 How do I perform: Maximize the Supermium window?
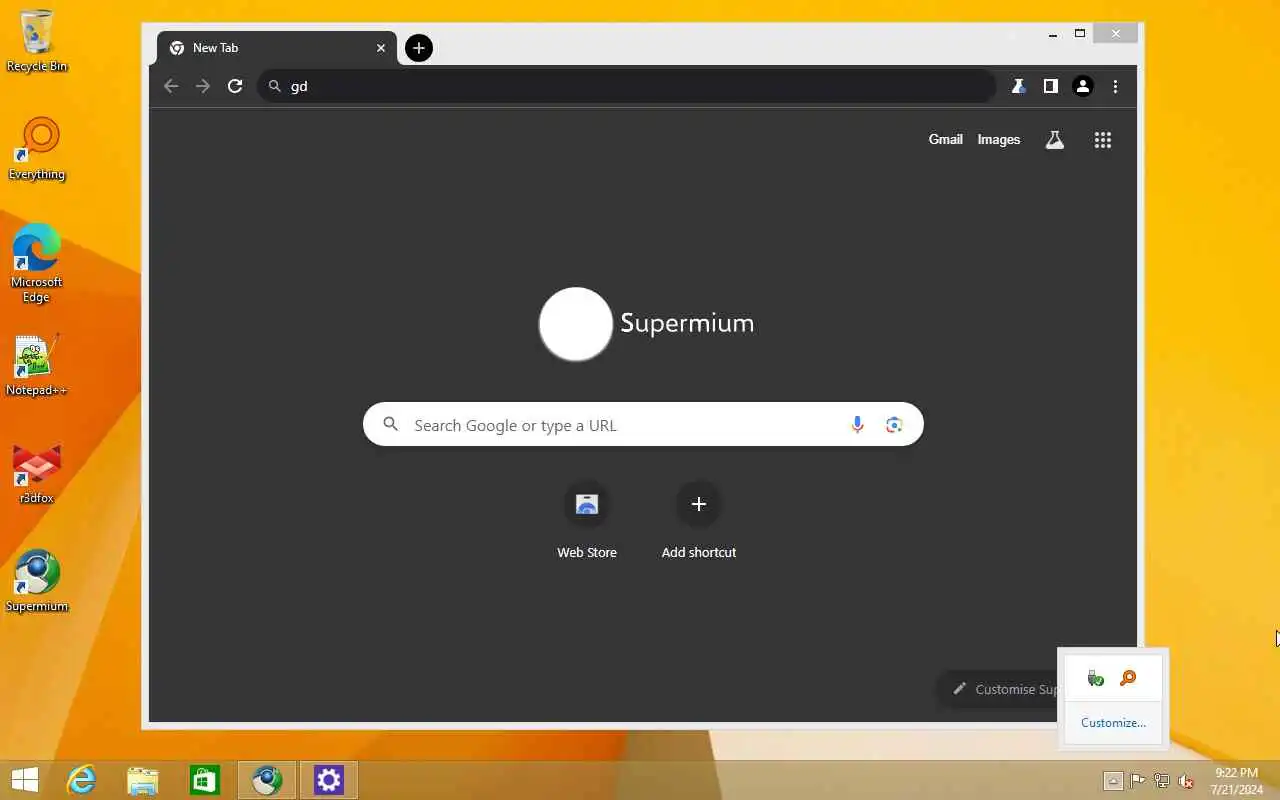pyautogui.click(x=1080, y=34)
